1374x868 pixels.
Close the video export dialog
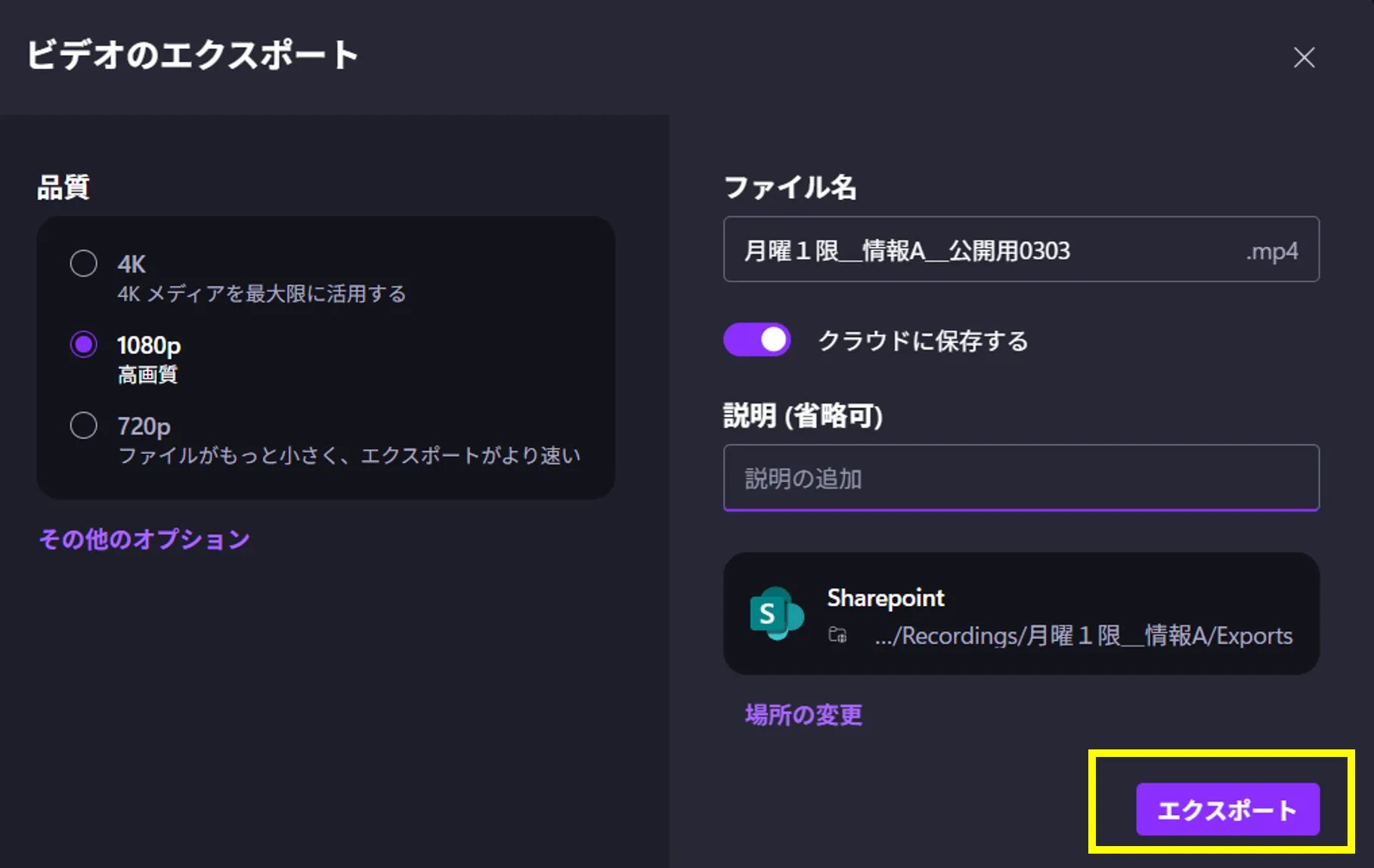(x=1304, y=57)
